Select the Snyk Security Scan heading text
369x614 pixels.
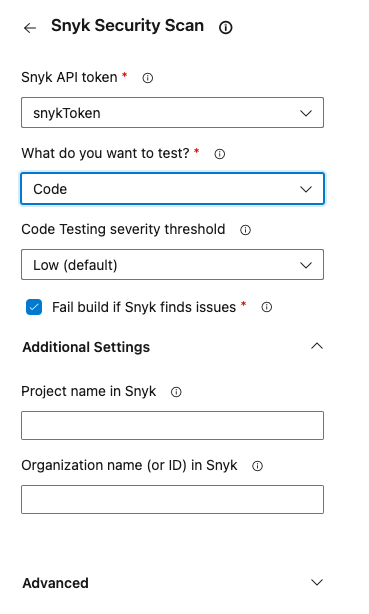(127, 26)
